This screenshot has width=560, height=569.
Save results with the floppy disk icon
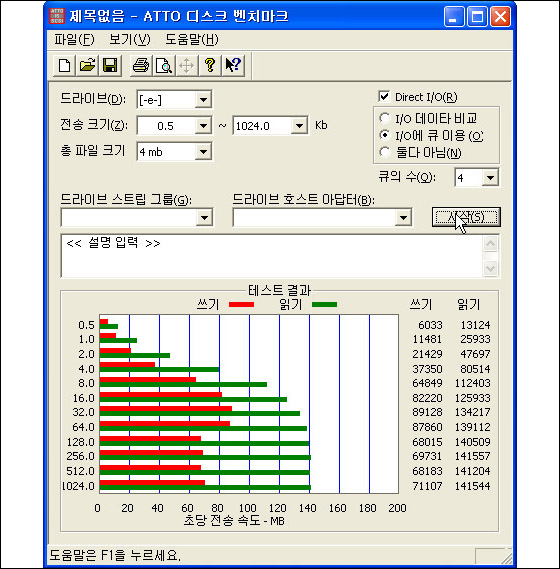(110, 65)
